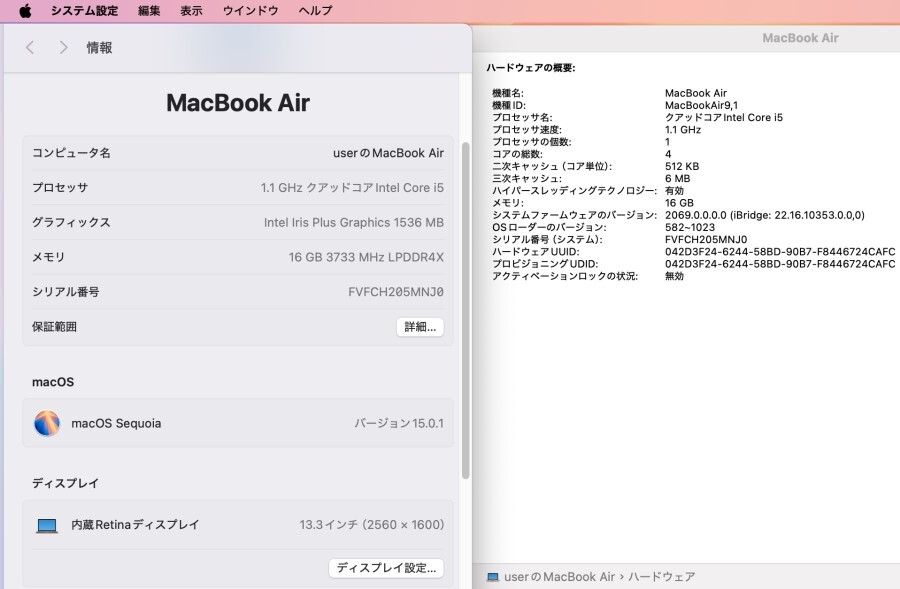
Task: Select ハードウェア in the path bar
Action: 661,577
